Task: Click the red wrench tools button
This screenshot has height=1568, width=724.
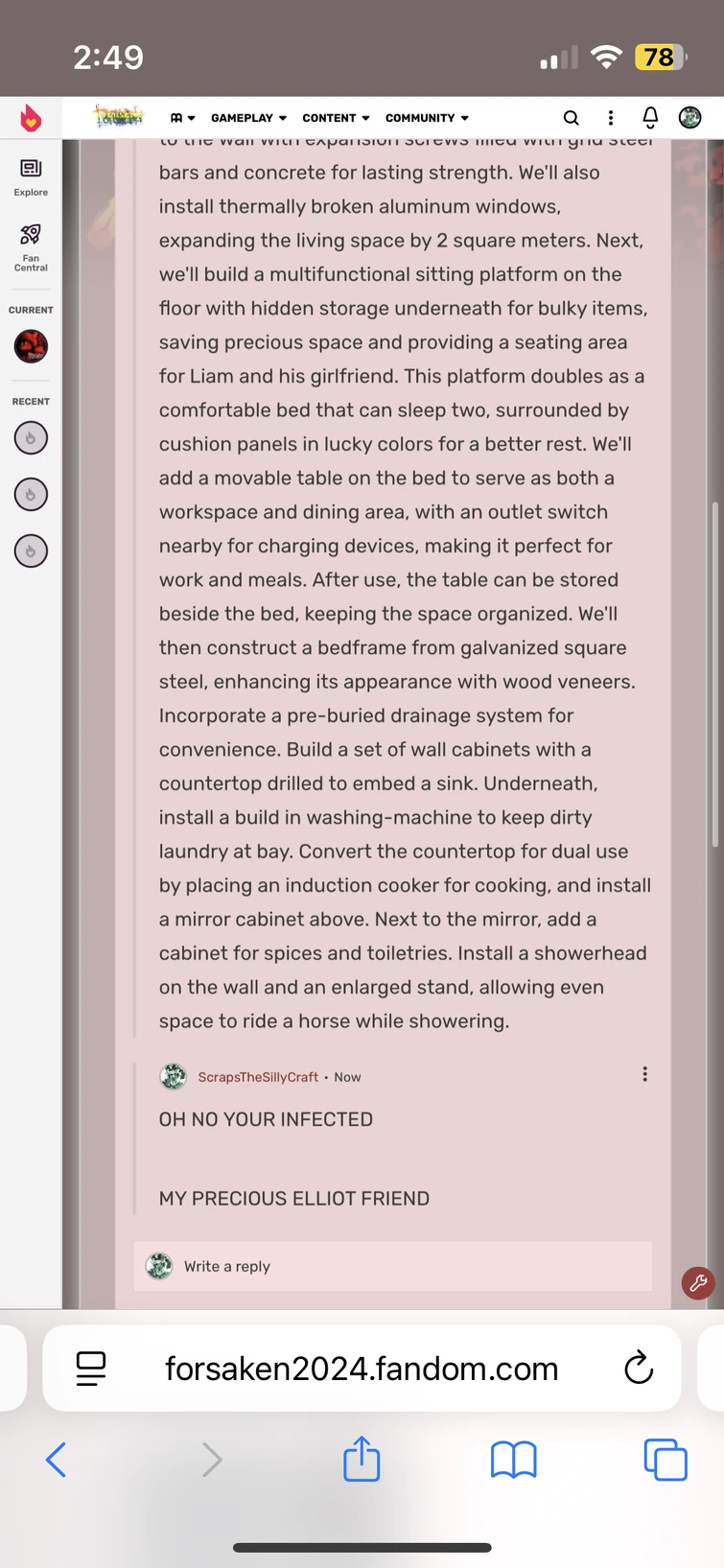Action: [697, 1282]
